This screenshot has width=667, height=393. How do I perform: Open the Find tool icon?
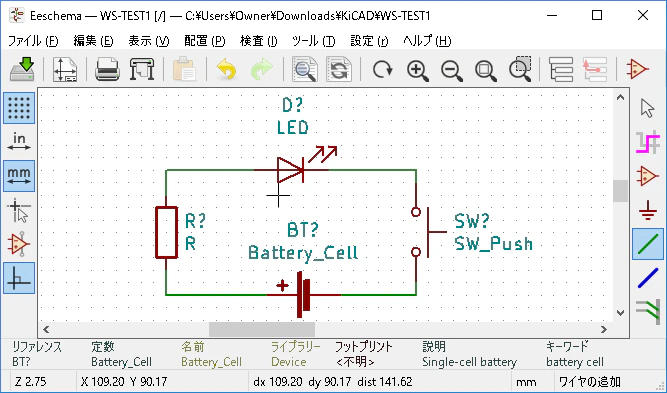[304, 69]
